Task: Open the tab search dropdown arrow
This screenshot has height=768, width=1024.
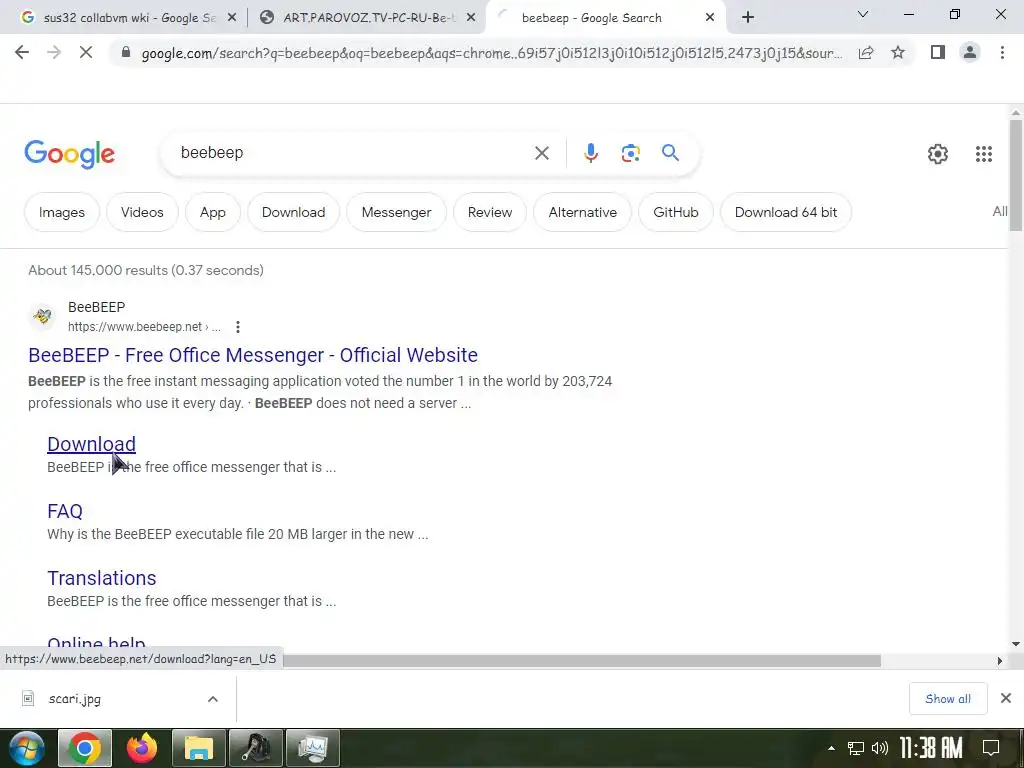Action: point(863,14)
